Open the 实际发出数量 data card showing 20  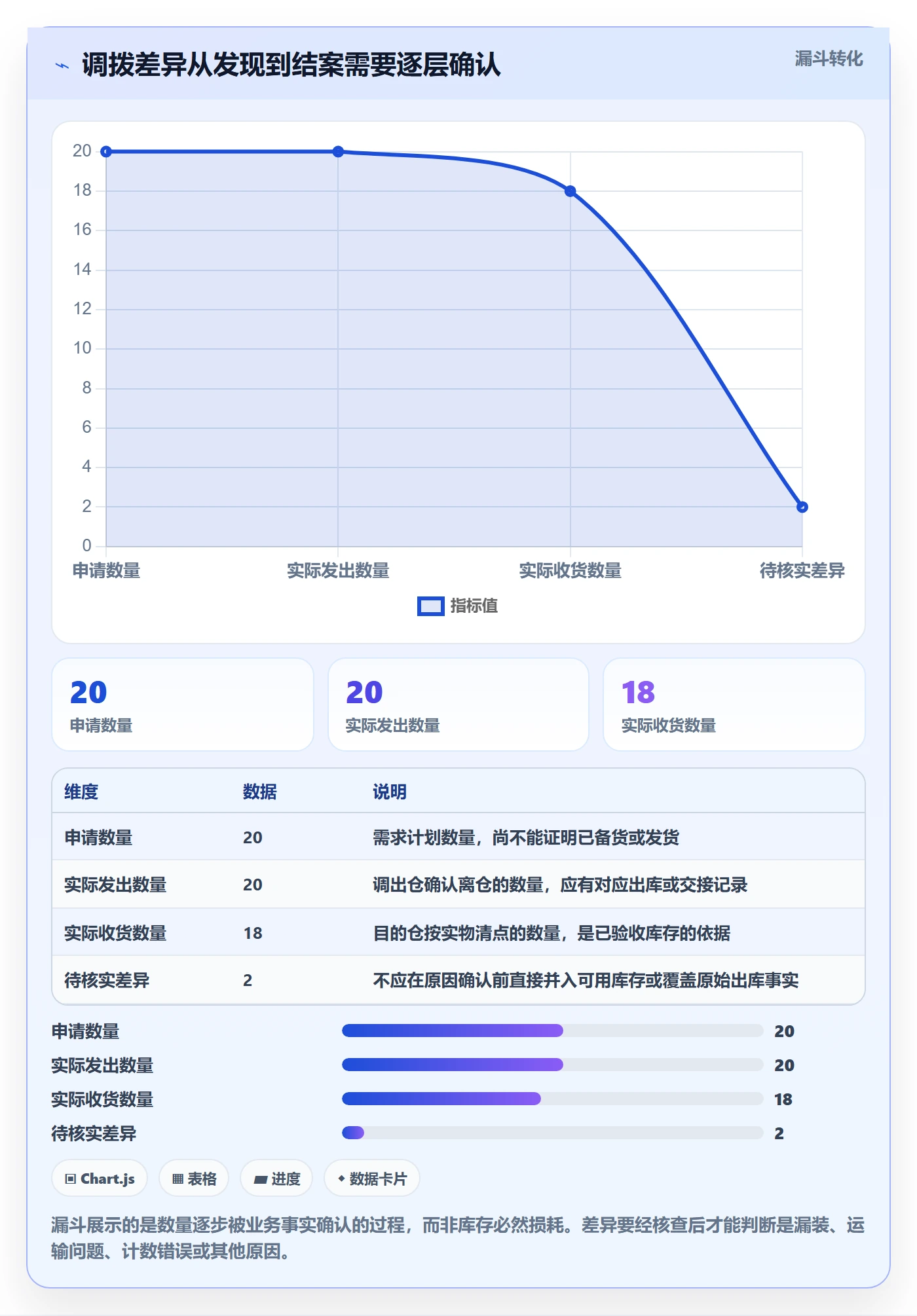click(x=458, y=704)
